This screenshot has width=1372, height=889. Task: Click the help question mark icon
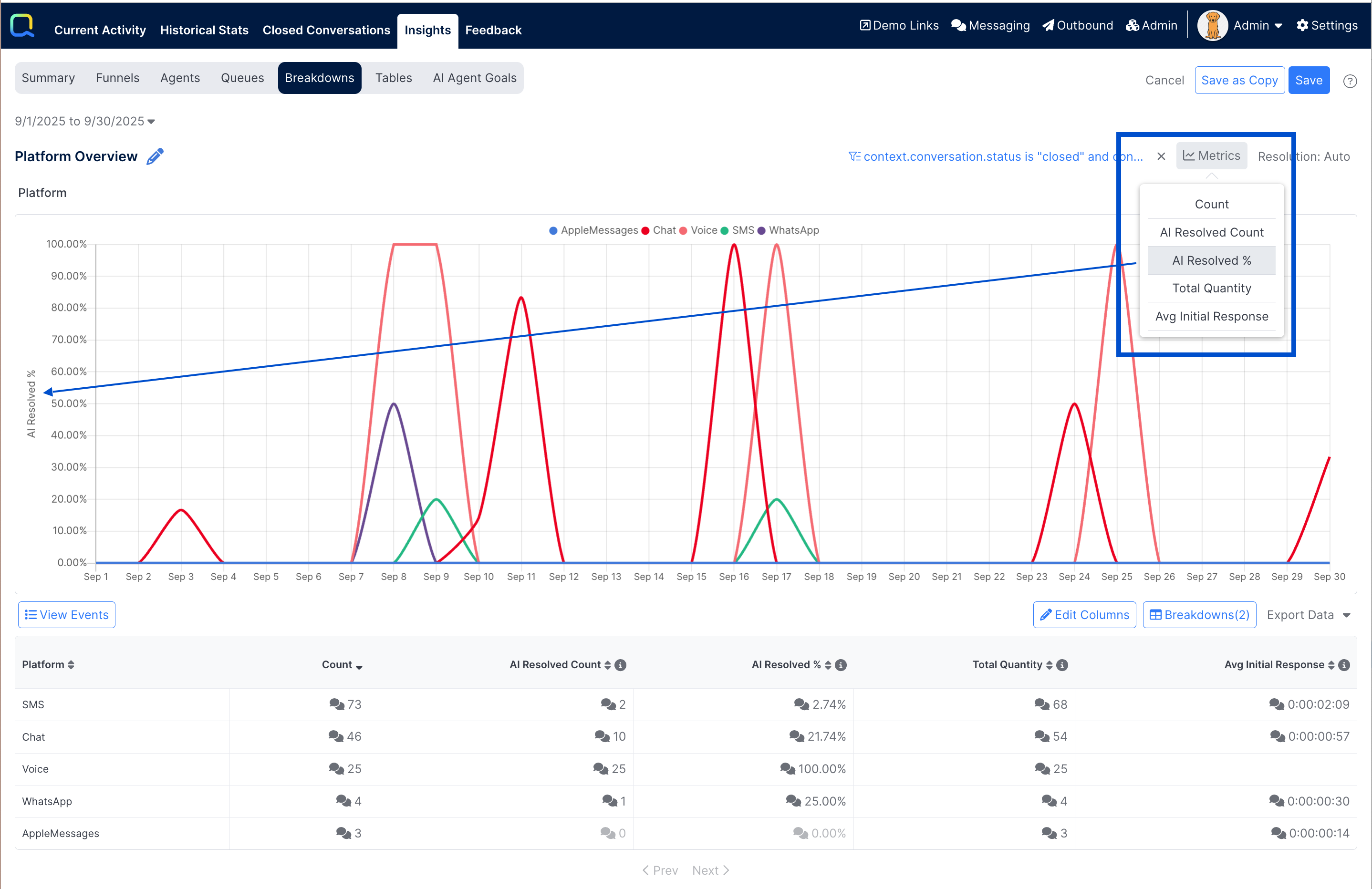pyautogui.click(x=1350, y=81)
